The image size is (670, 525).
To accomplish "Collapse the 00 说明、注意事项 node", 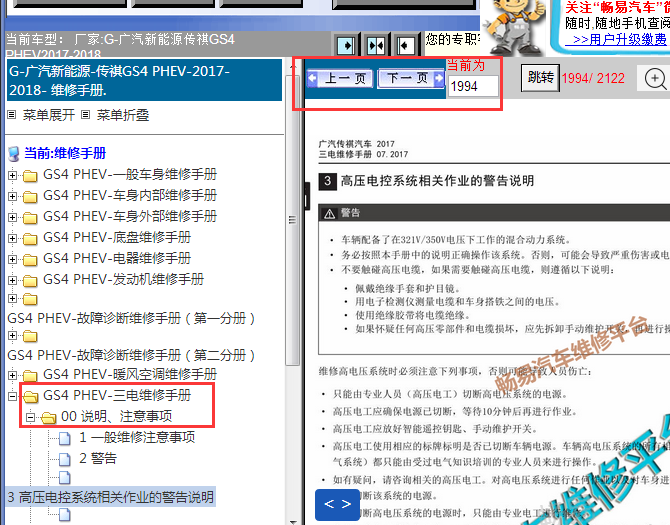I will pyautogui.click(x=30, y=417).
